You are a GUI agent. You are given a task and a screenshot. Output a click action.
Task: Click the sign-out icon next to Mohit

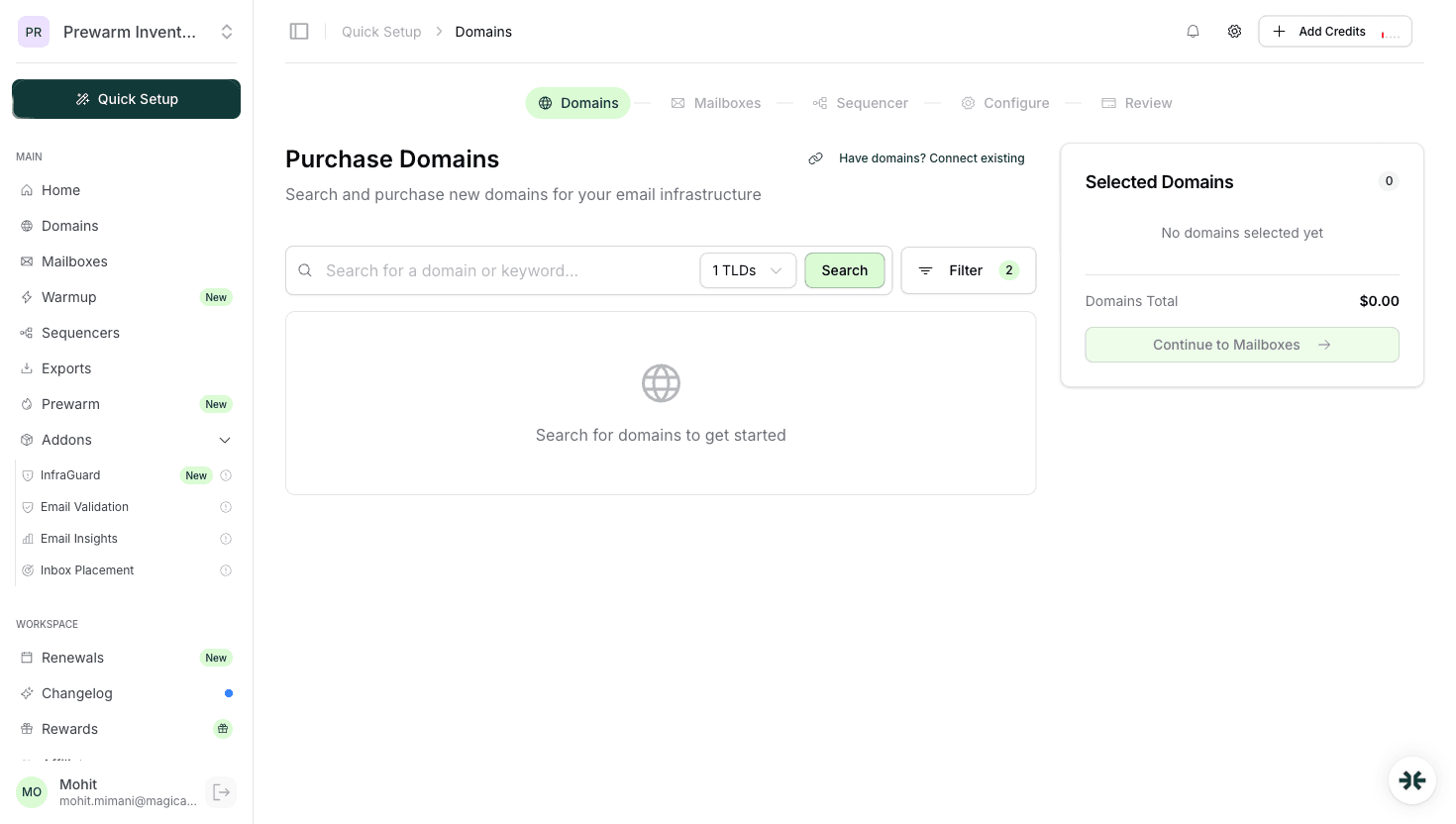[221, 791]
